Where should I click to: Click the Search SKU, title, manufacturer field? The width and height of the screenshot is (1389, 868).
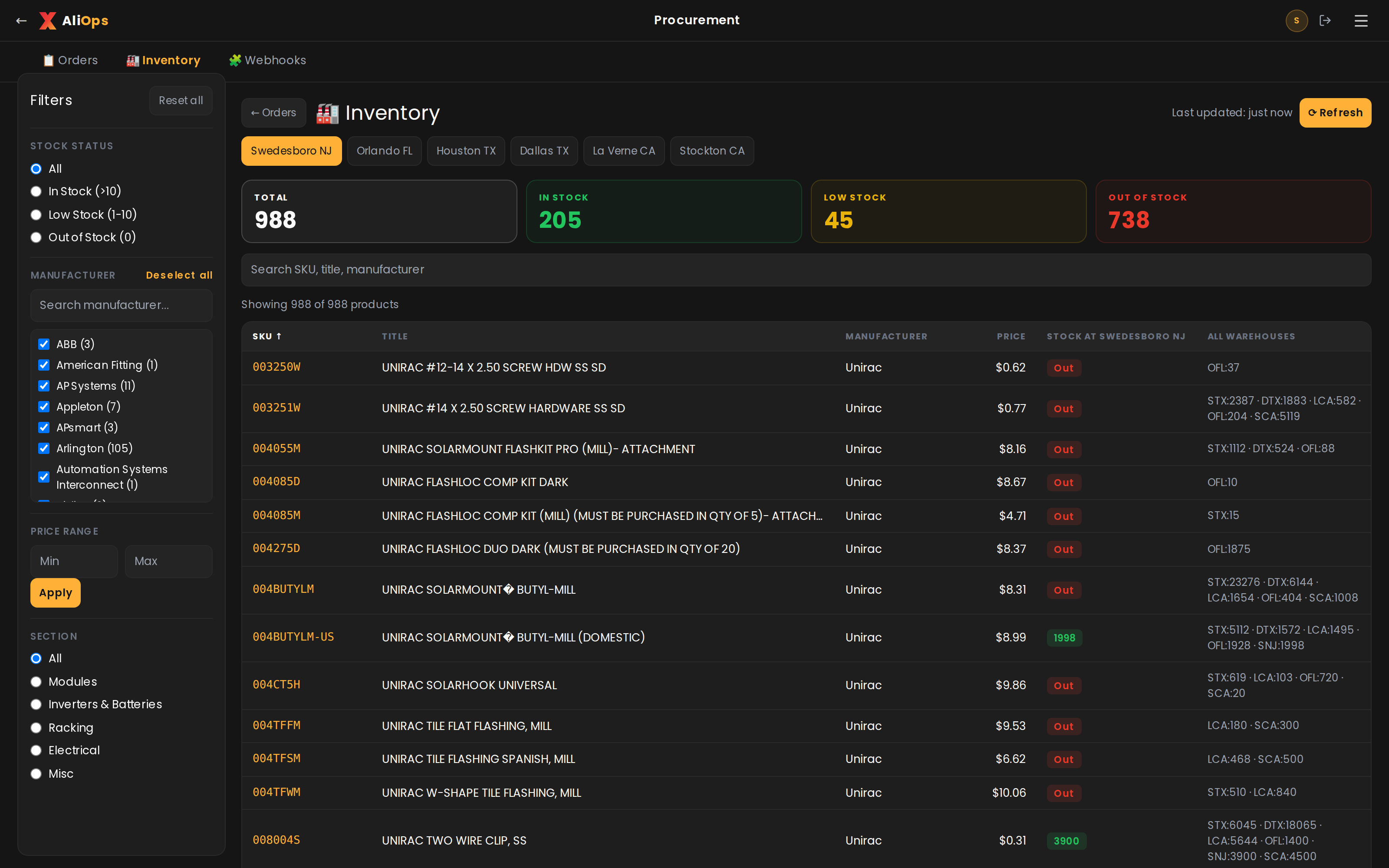[806, 270]
